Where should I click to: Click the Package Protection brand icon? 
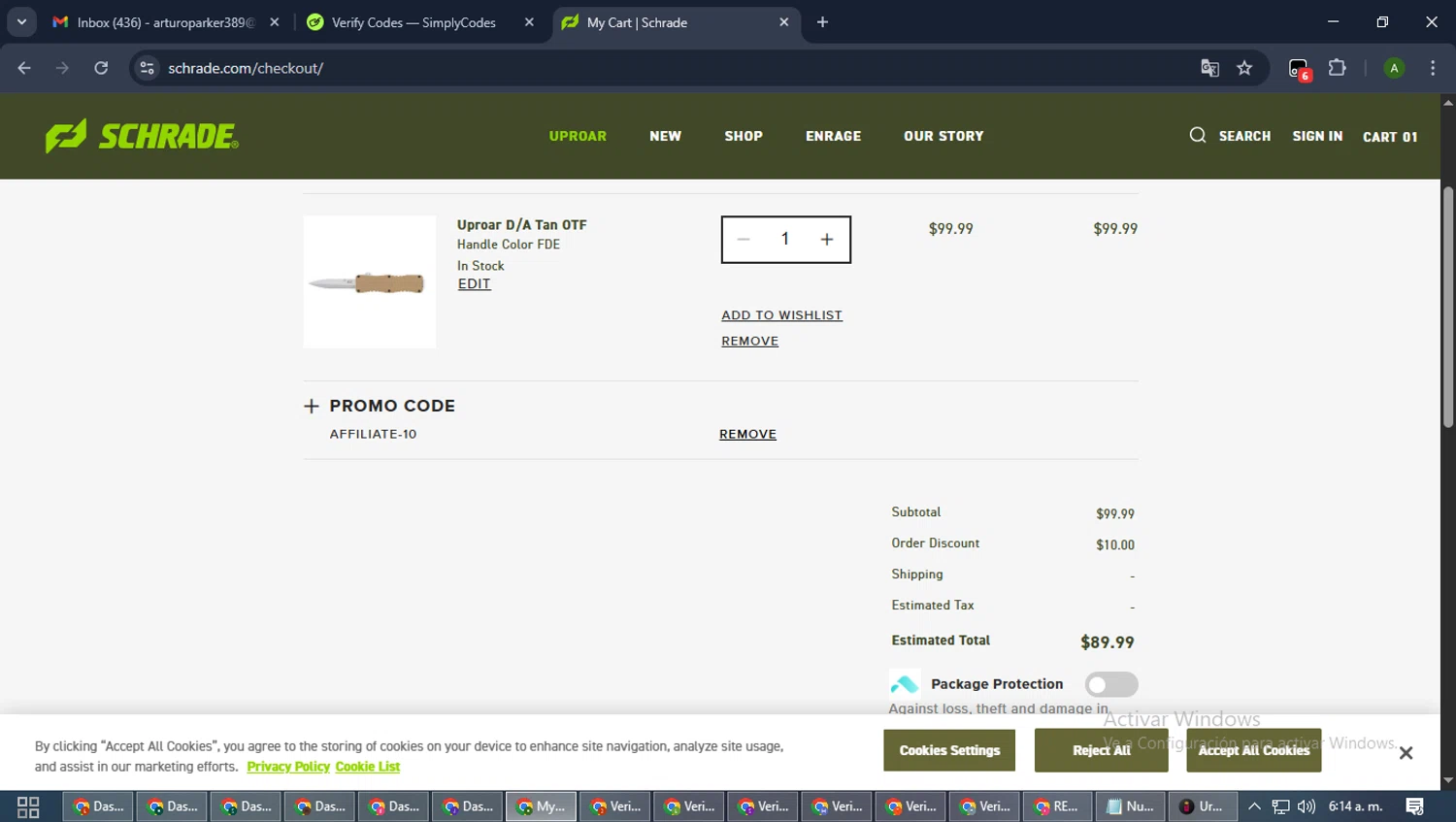(x=904, y=684)
